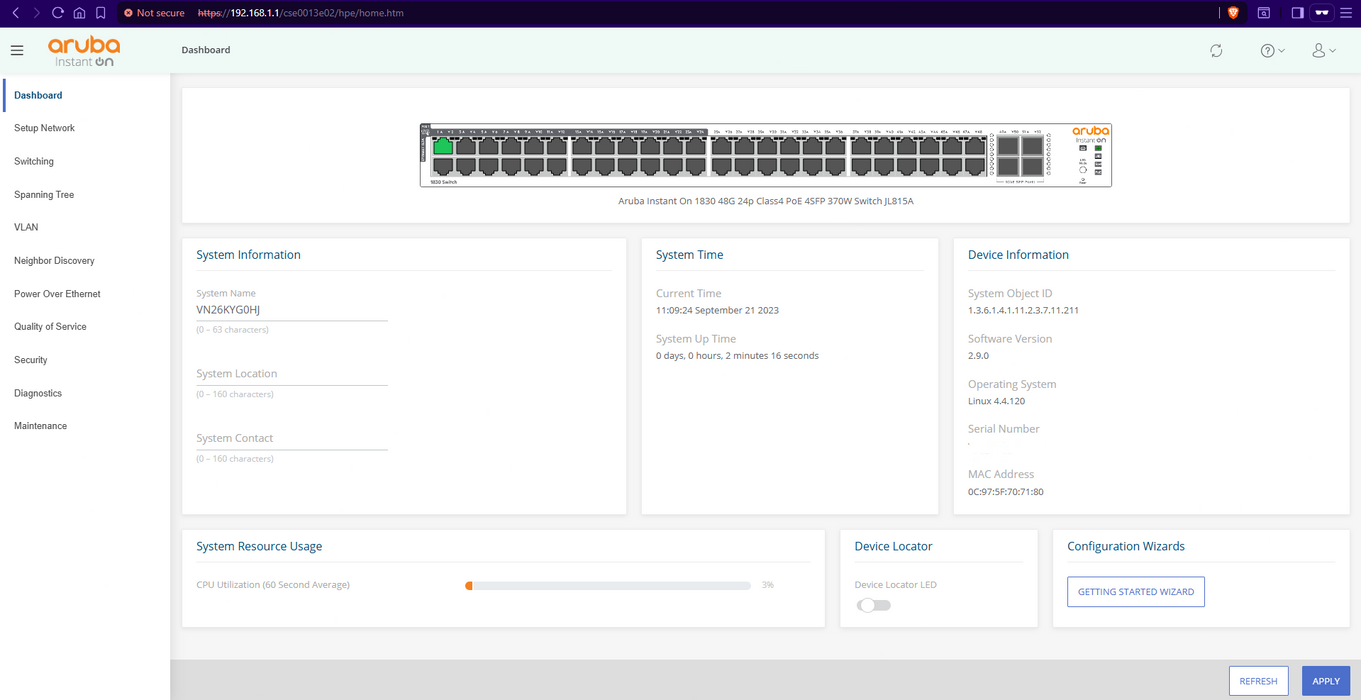Click the software version value 2.9.0

[x=978, y=356]
